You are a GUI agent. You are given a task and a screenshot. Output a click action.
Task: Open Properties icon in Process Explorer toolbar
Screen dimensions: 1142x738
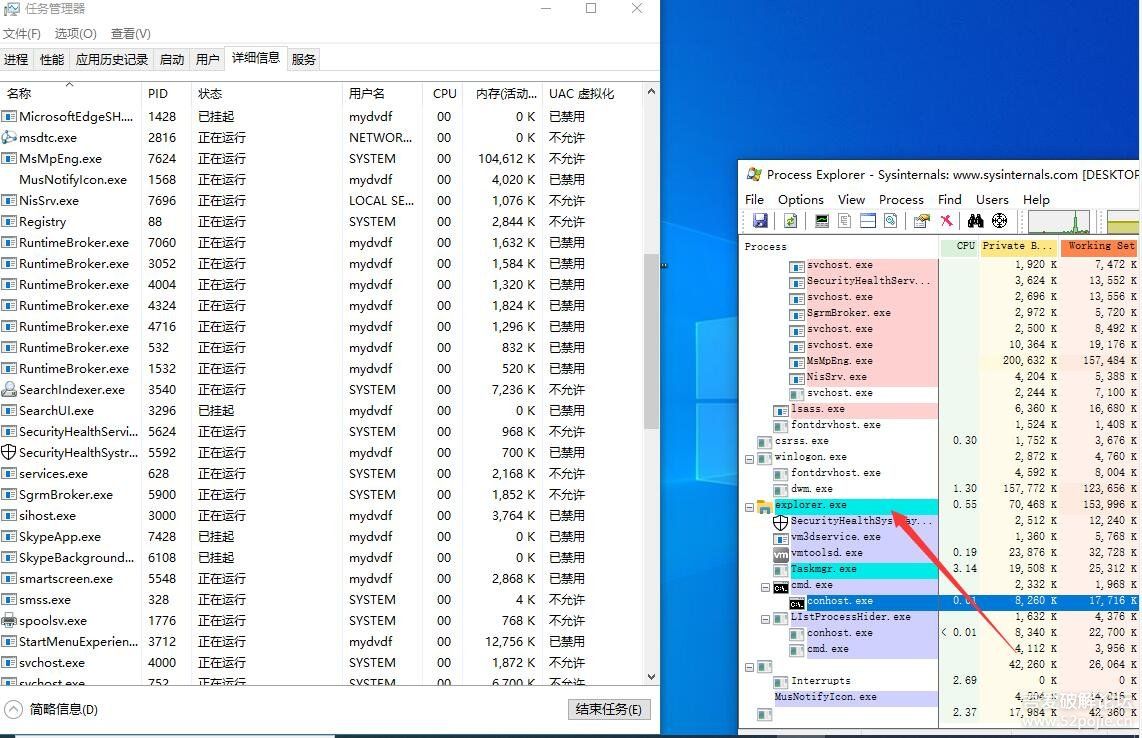coord(921,221)
